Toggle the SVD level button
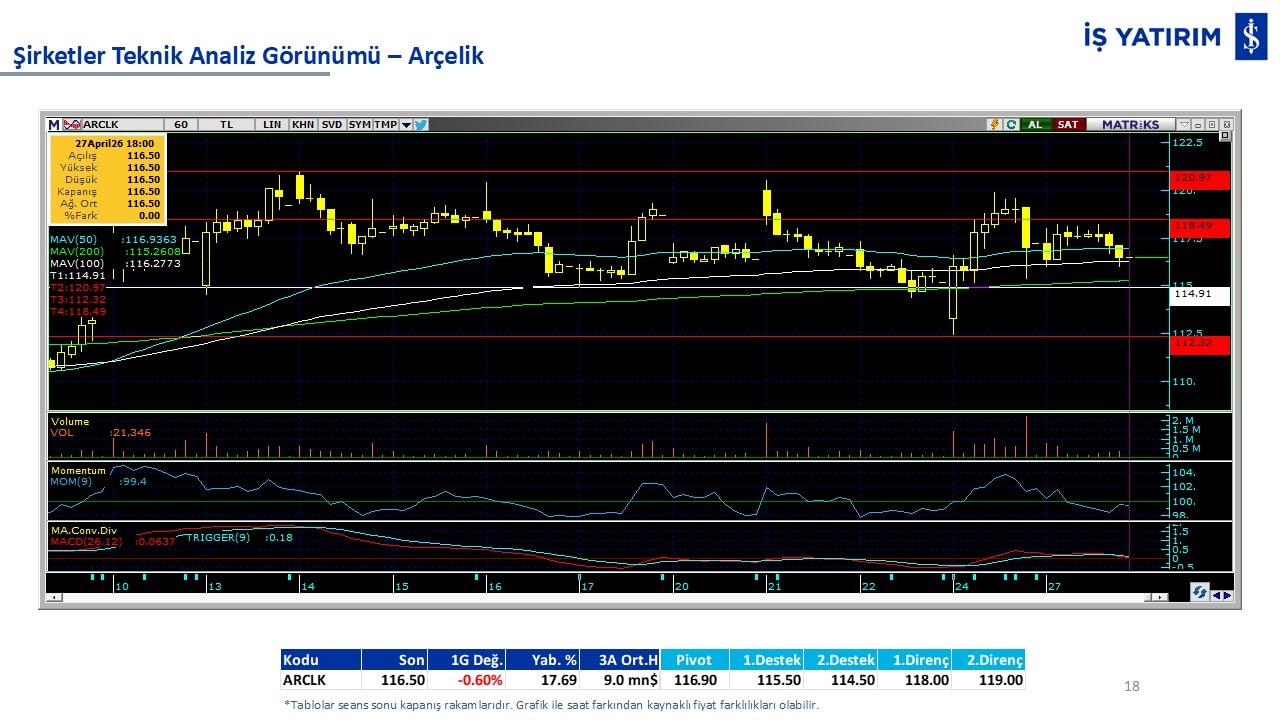The height and width of the screenshot is (720, 1280). coord(332,125)
